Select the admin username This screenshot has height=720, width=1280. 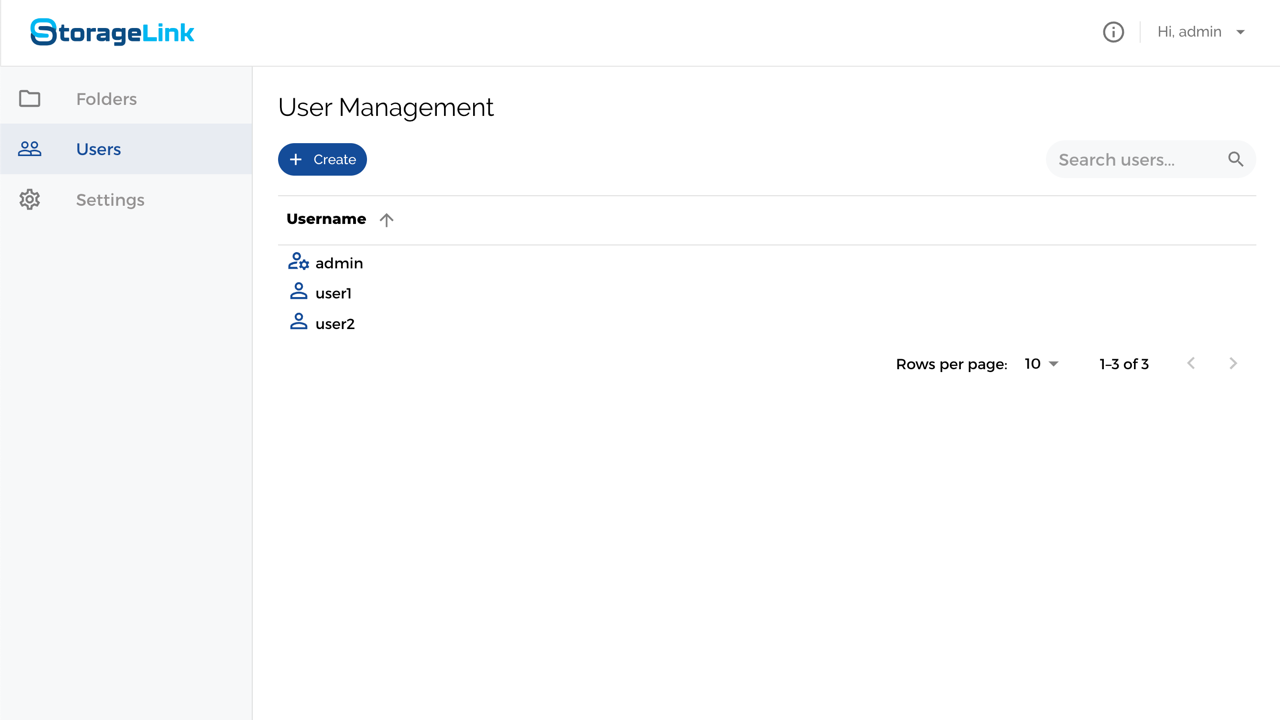[x=339, y=263]
